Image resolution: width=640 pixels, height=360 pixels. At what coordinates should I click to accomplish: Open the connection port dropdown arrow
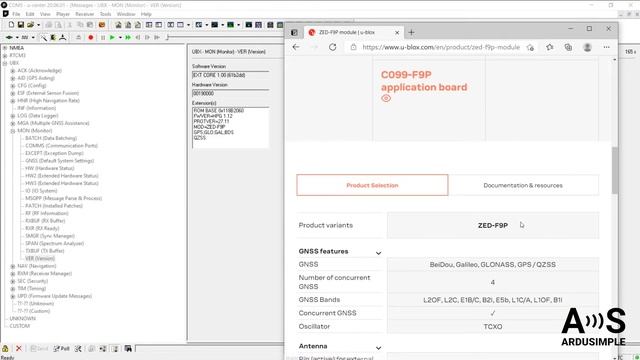[x=17, y=38]
